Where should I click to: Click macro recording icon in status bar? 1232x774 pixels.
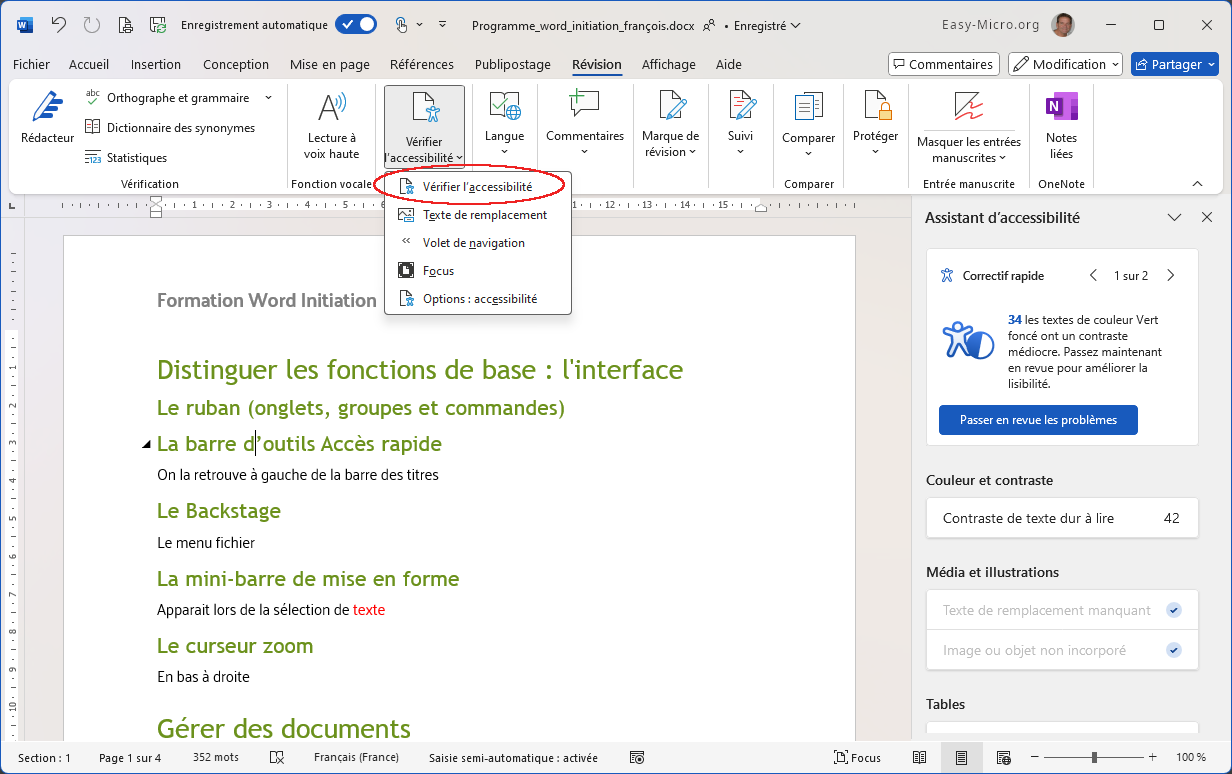tap(637, 758)
